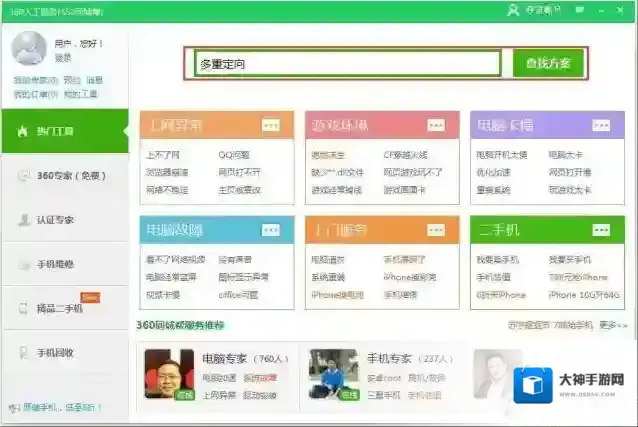Open the 电脑专家 expert photo
The image size is (638, 427).
pyautogui.click(x=169, y=374)
